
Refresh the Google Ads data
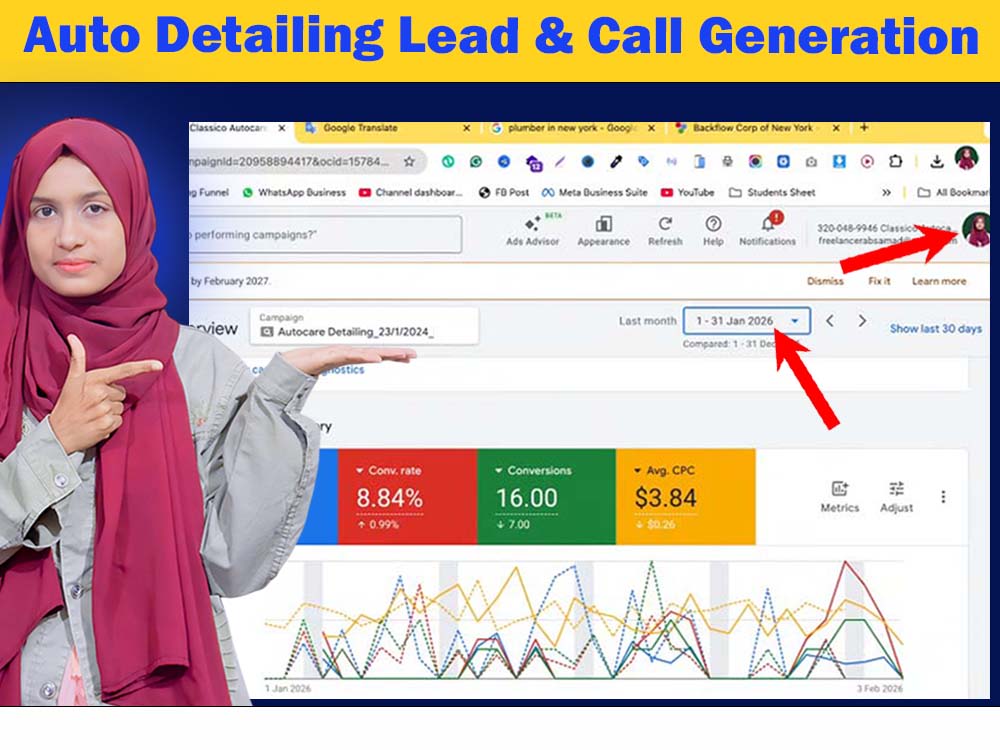tap(665, 231)
